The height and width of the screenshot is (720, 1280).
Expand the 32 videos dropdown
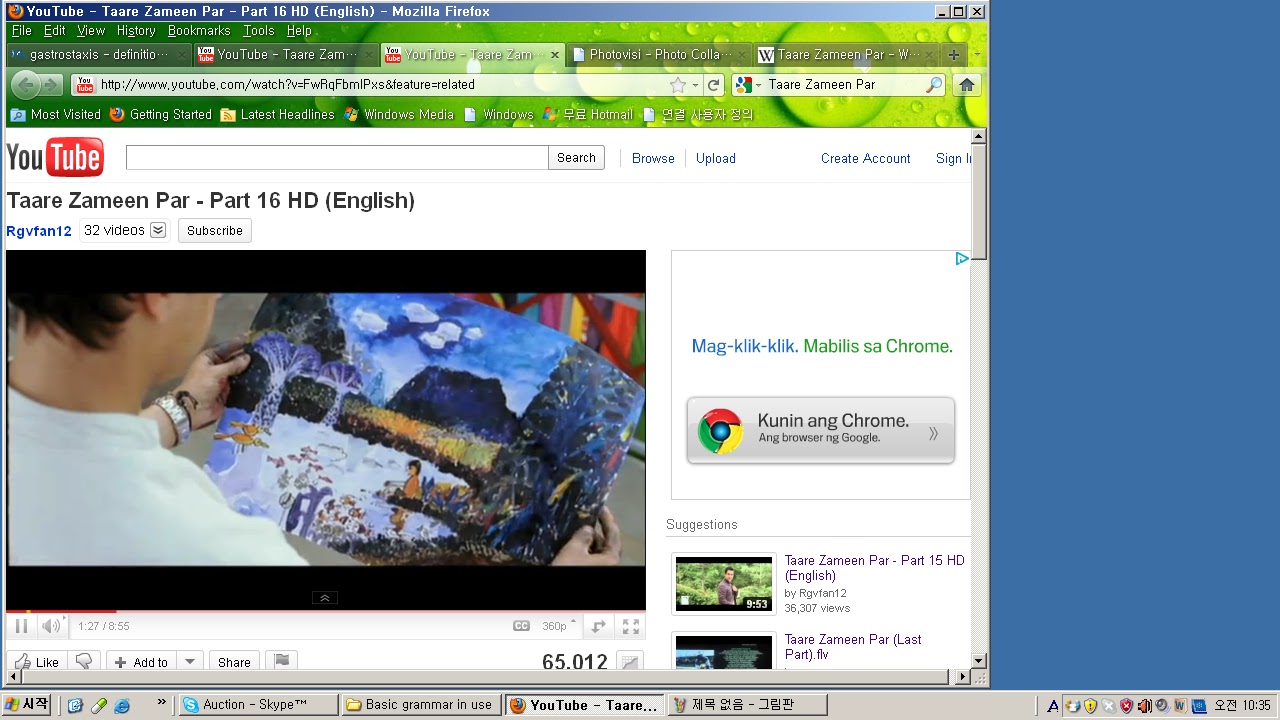[125, 230]
